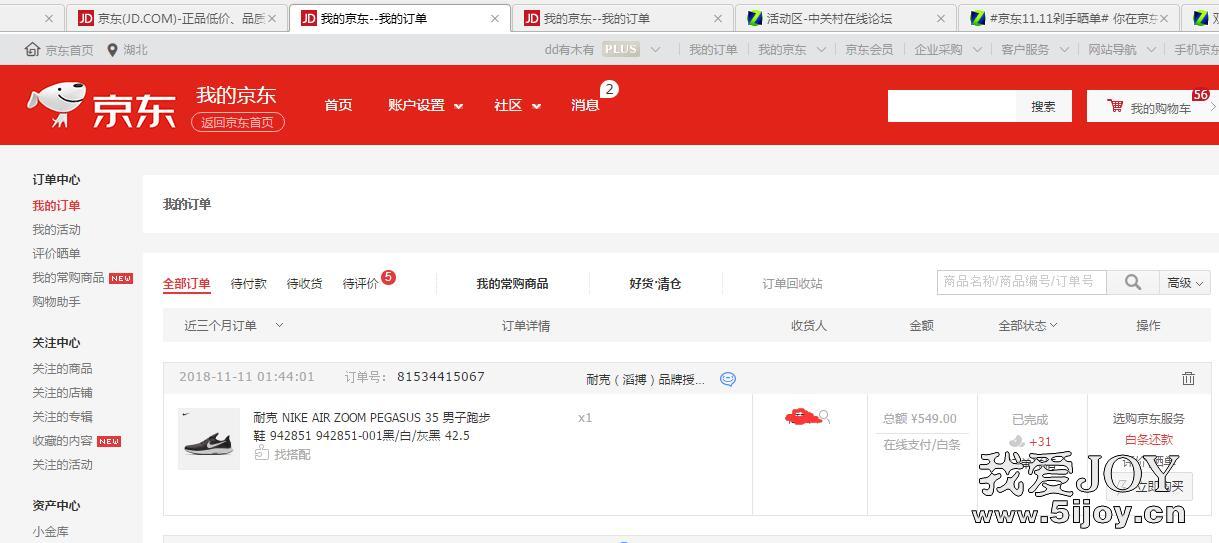Click order number 81534415067
Viewport: 1219px width, 543px height.
pos(441,377)
